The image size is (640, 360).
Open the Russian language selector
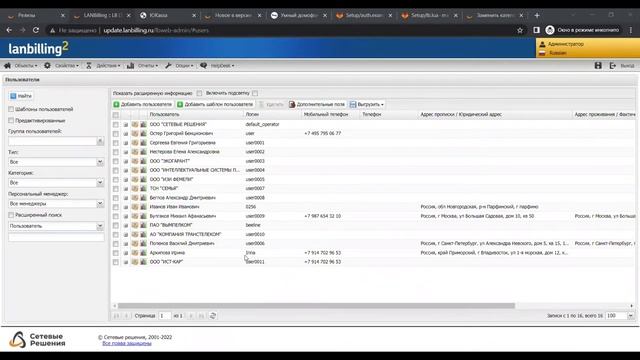(557, 53)
